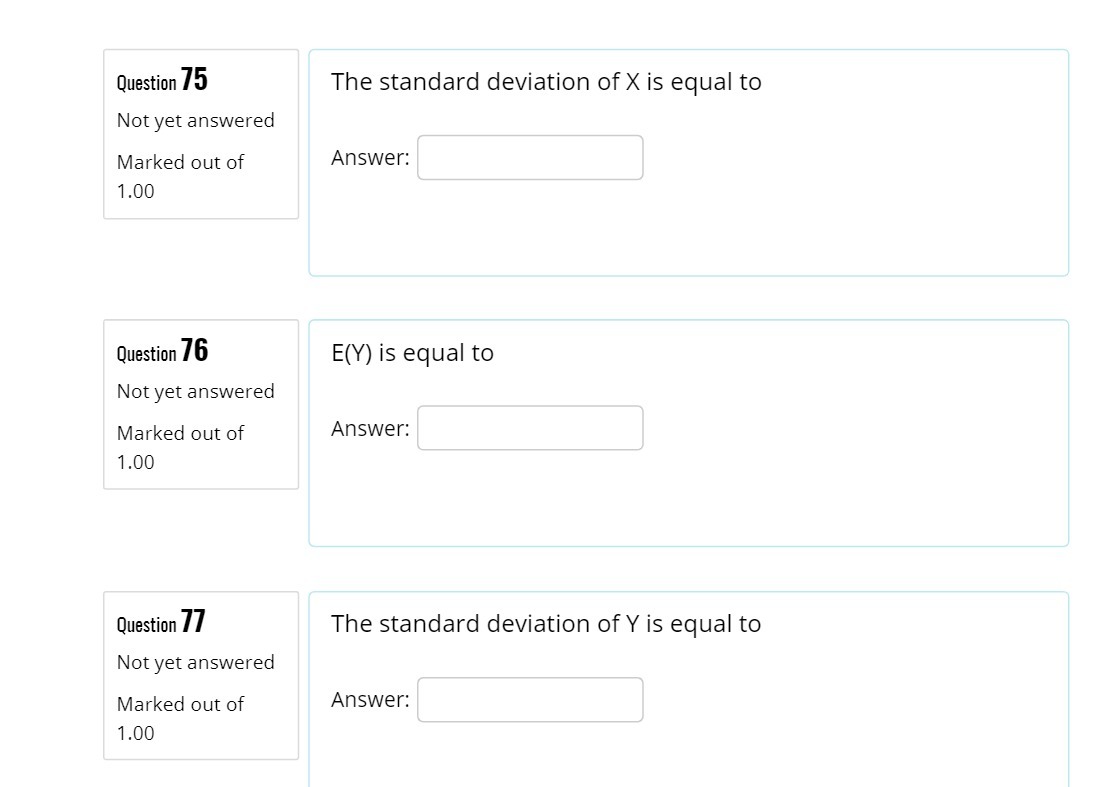This screenshot has width=1104, height=787.
Task: Click the "standard deviation of Y" question text
Action: click(546, 624)
